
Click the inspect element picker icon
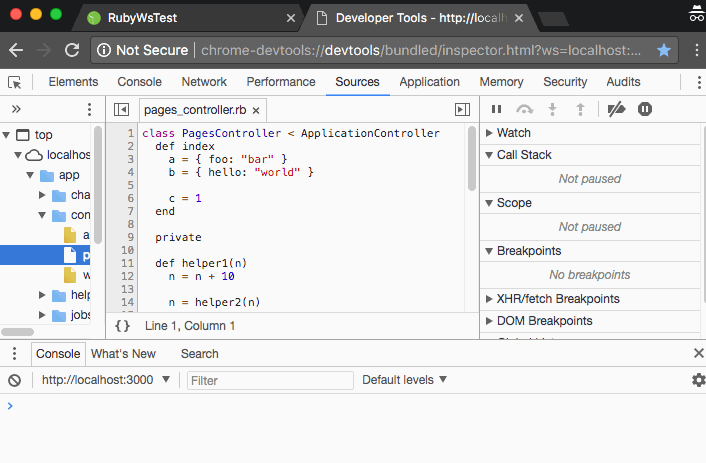14,82
